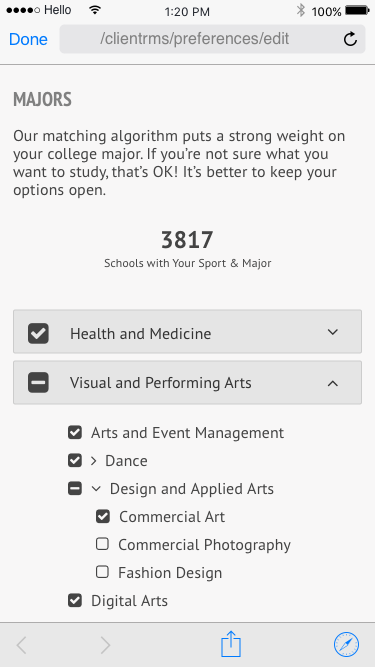Open in Safari via compass icon
The height and width of the screenshot is (667, 375).
click(x=346, y=644)
